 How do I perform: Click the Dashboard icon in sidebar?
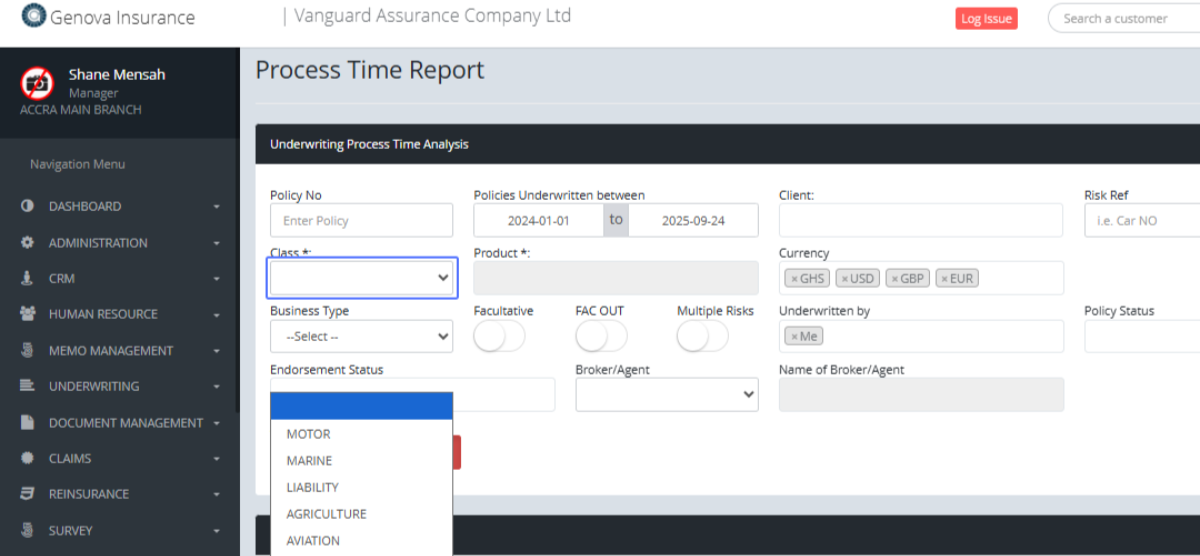coord(27,206)
